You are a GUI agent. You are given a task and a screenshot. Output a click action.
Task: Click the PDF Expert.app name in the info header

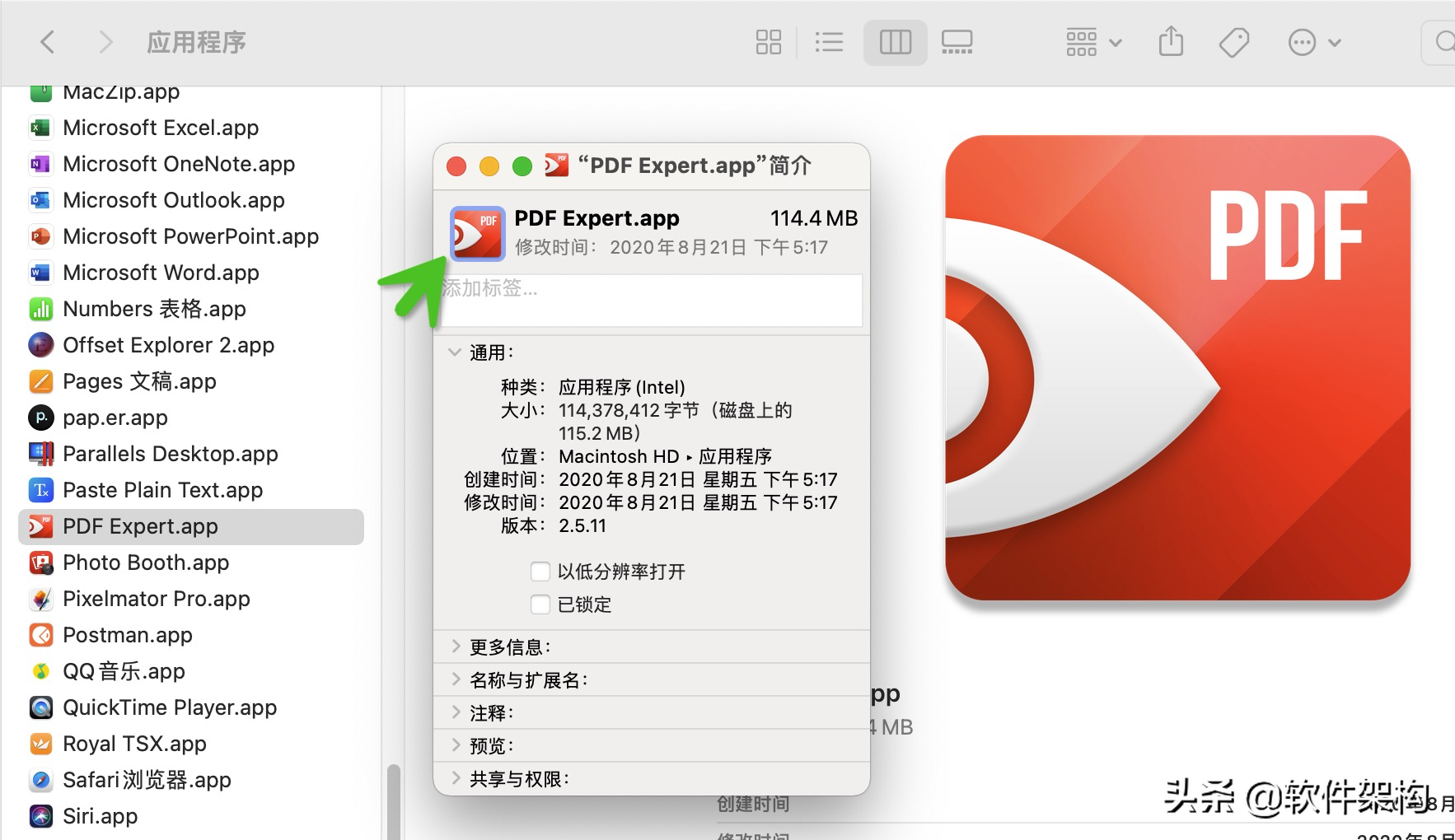pyautogui.click(x=597, y=218)
